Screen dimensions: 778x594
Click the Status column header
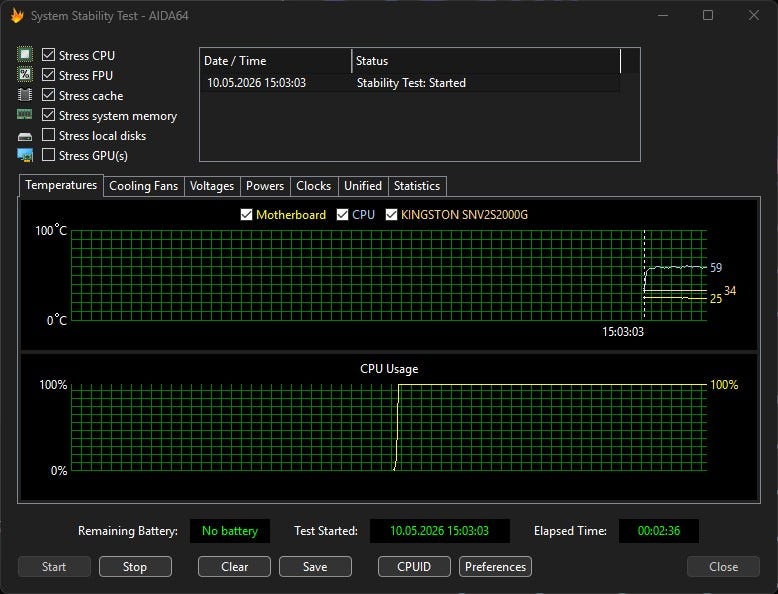pyautogui.click(x=486, y=61)
